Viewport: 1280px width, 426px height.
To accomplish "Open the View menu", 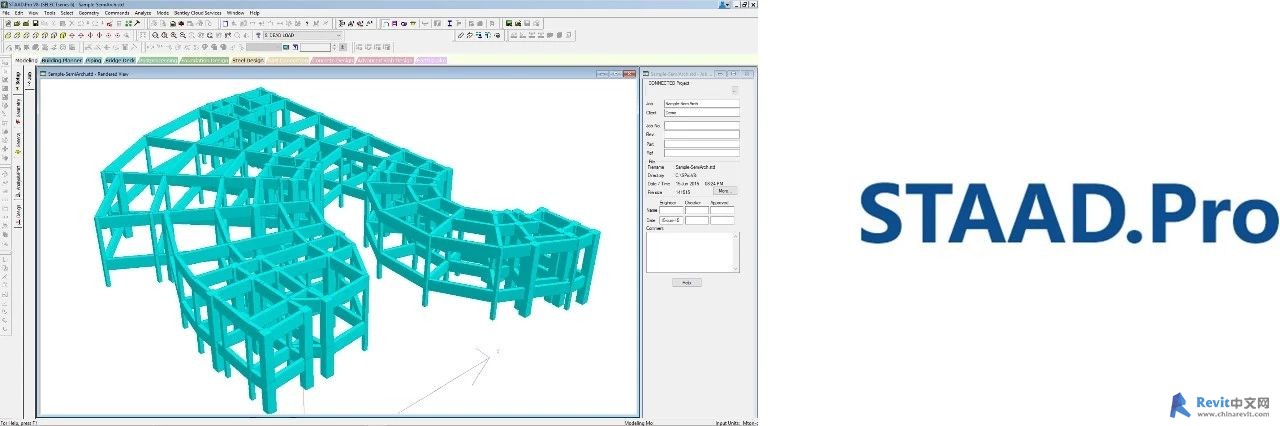I will (x=34, y=13).
